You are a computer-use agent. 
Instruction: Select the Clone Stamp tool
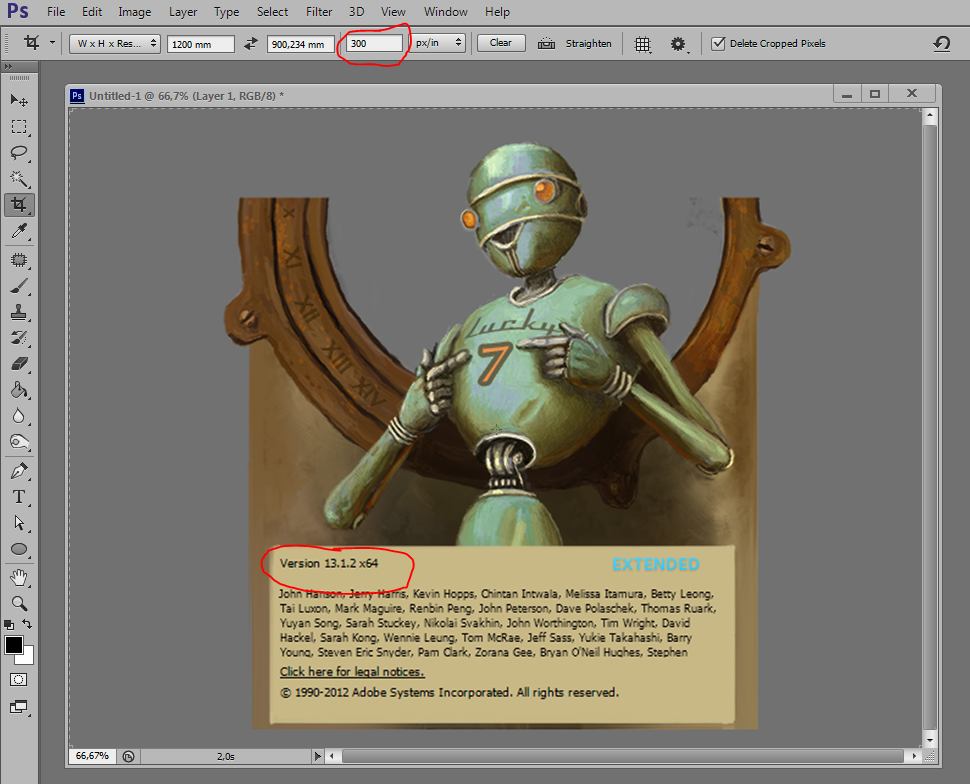coord(19,312)
